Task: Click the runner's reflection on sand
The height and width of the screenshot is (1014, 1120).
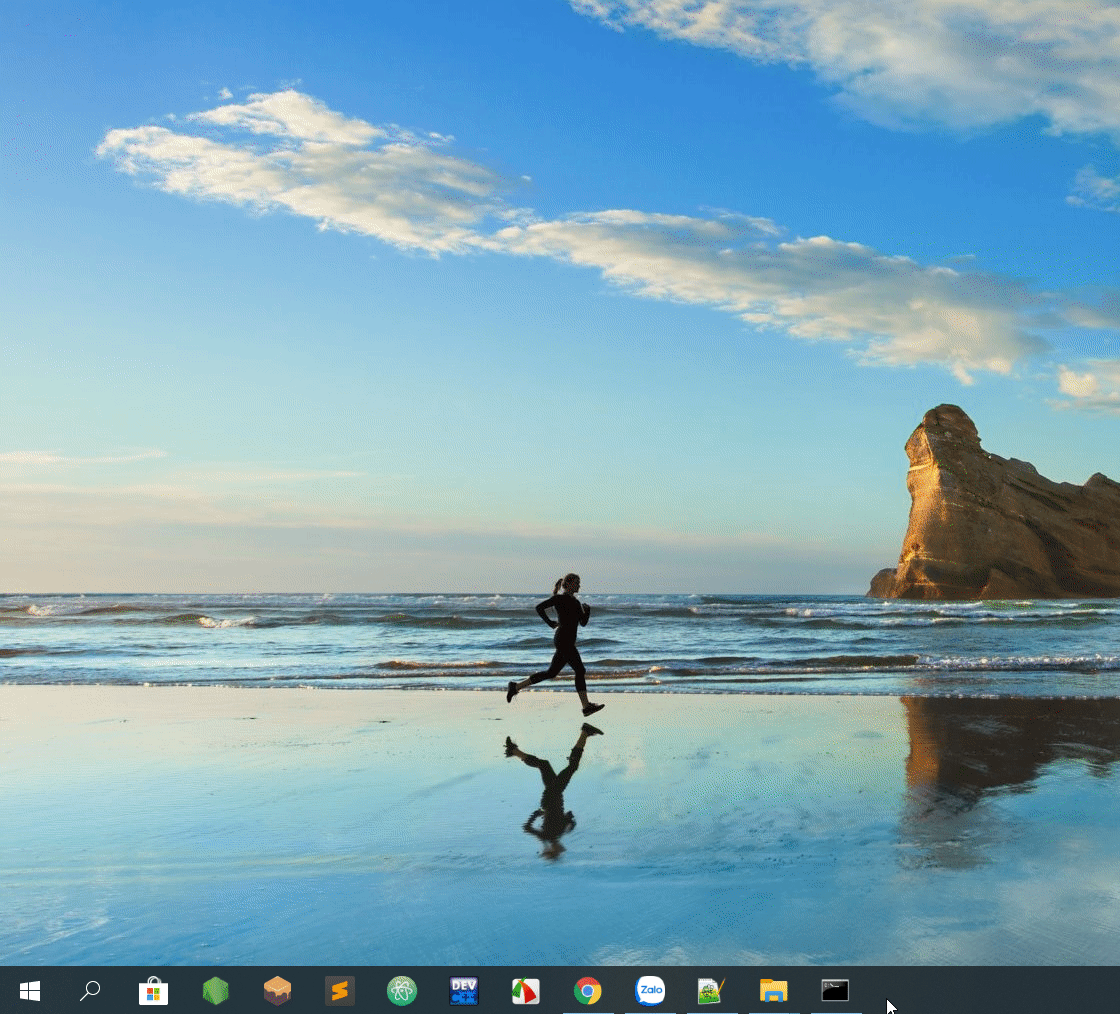Action: click(553, 791)
